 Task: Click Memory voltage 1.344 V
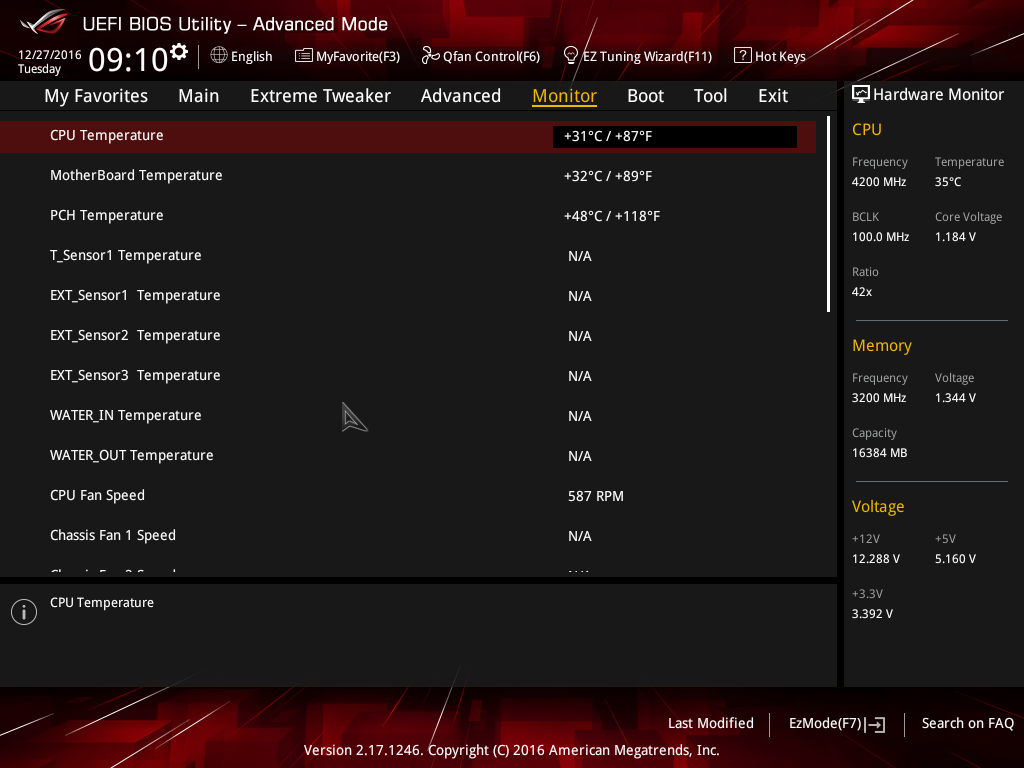click(x=955, y=398)
